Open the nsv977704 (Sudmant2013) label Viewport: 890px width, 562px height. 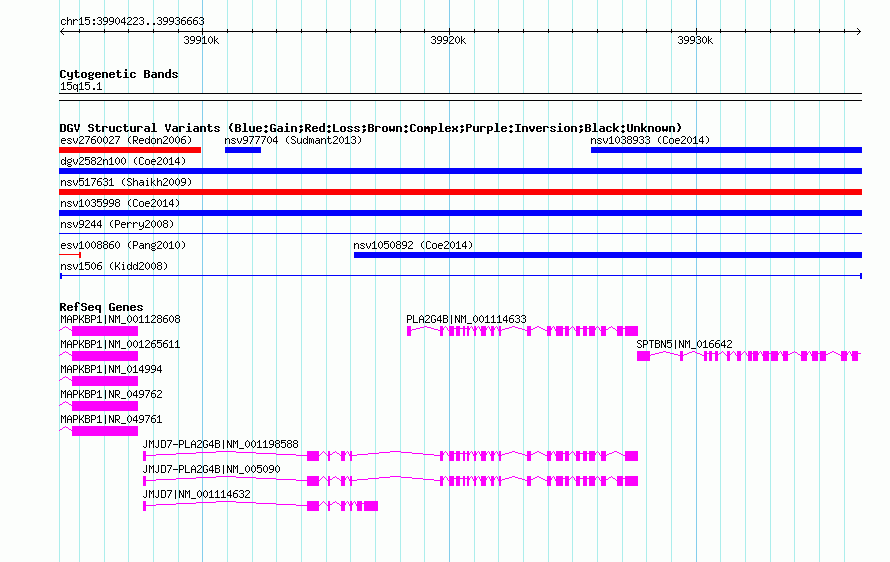[293, 140]
